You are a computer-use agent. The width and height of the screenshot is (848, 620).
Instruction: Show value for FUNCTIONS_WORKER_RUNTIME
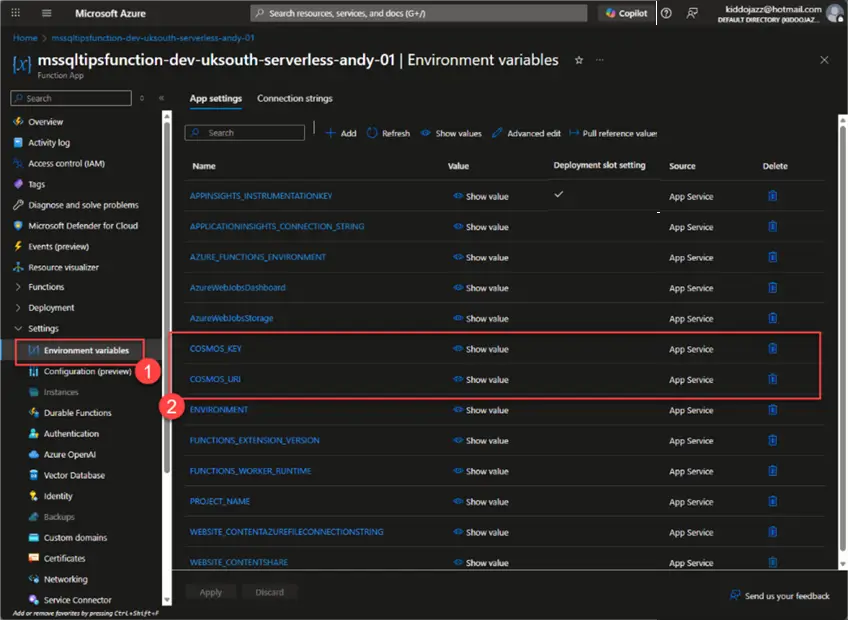pos(481,471)
